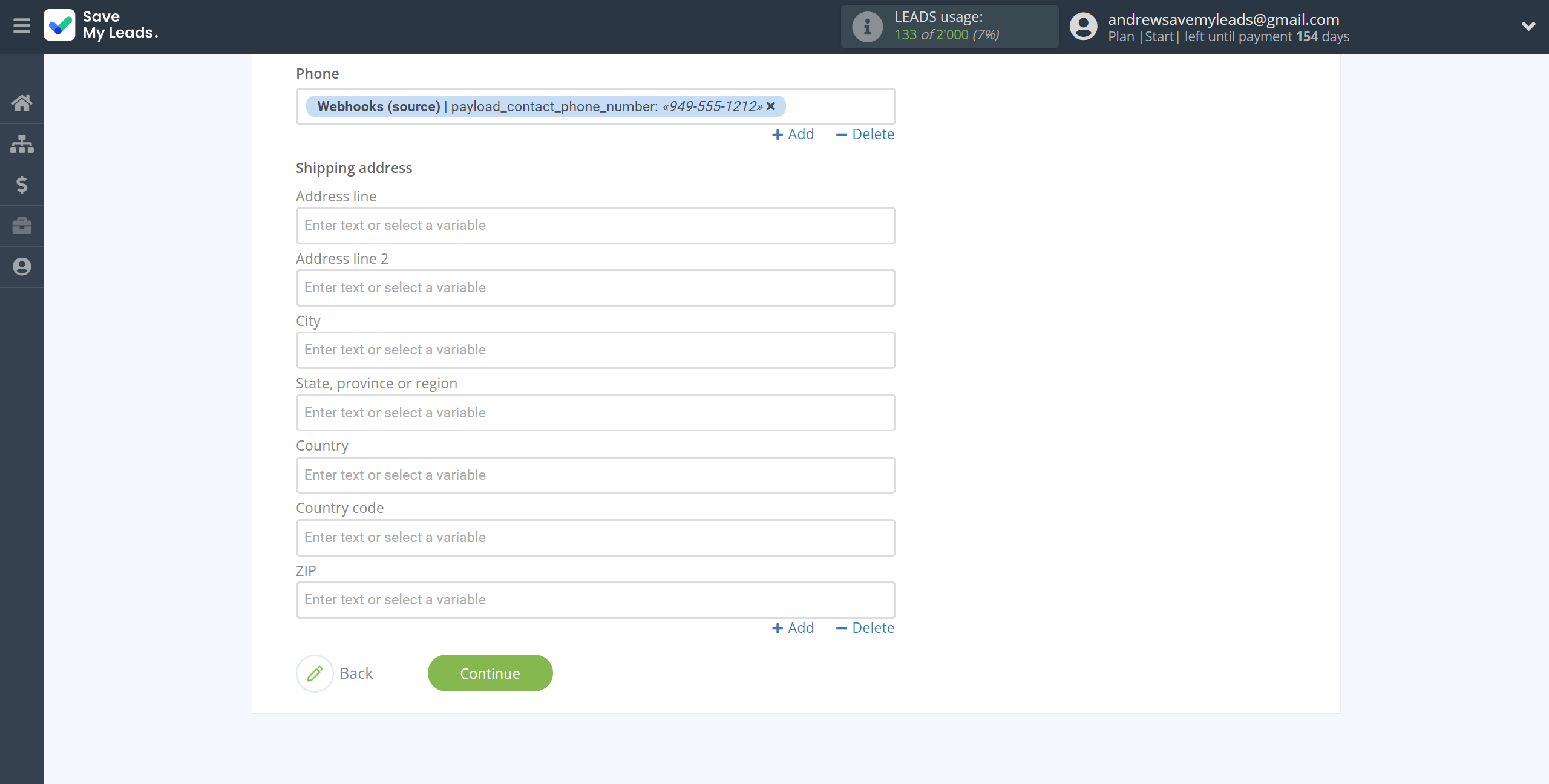Click the Back pencil icon

click(315, 673)
